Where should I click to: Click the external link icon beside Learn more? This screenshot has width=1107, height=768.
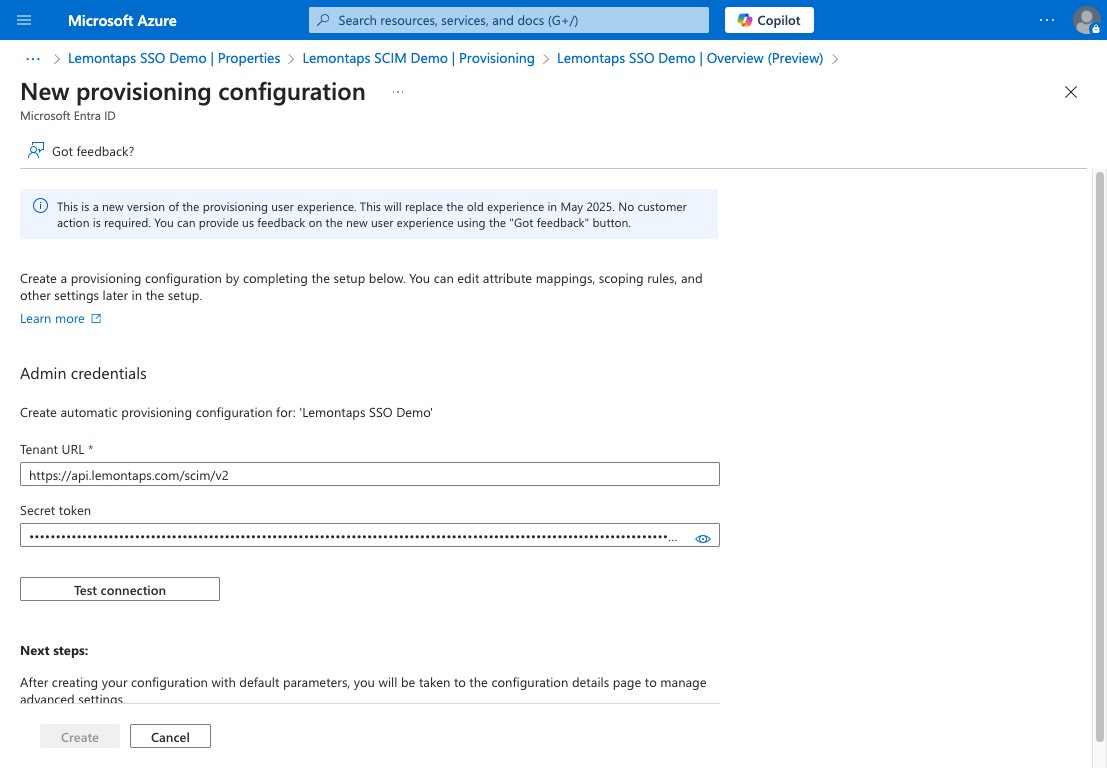[96, 318]
